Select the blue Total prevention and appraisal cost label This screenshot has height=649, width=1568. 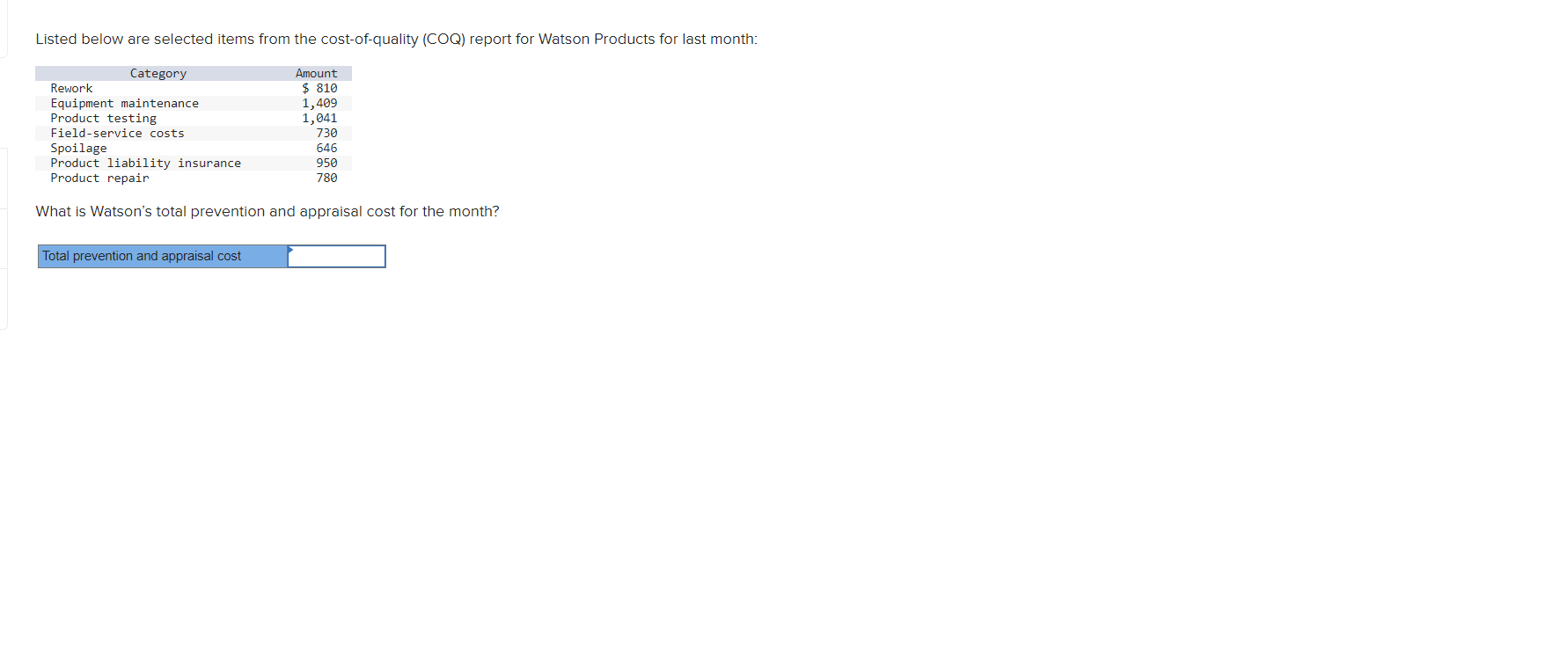pos(162,256)
